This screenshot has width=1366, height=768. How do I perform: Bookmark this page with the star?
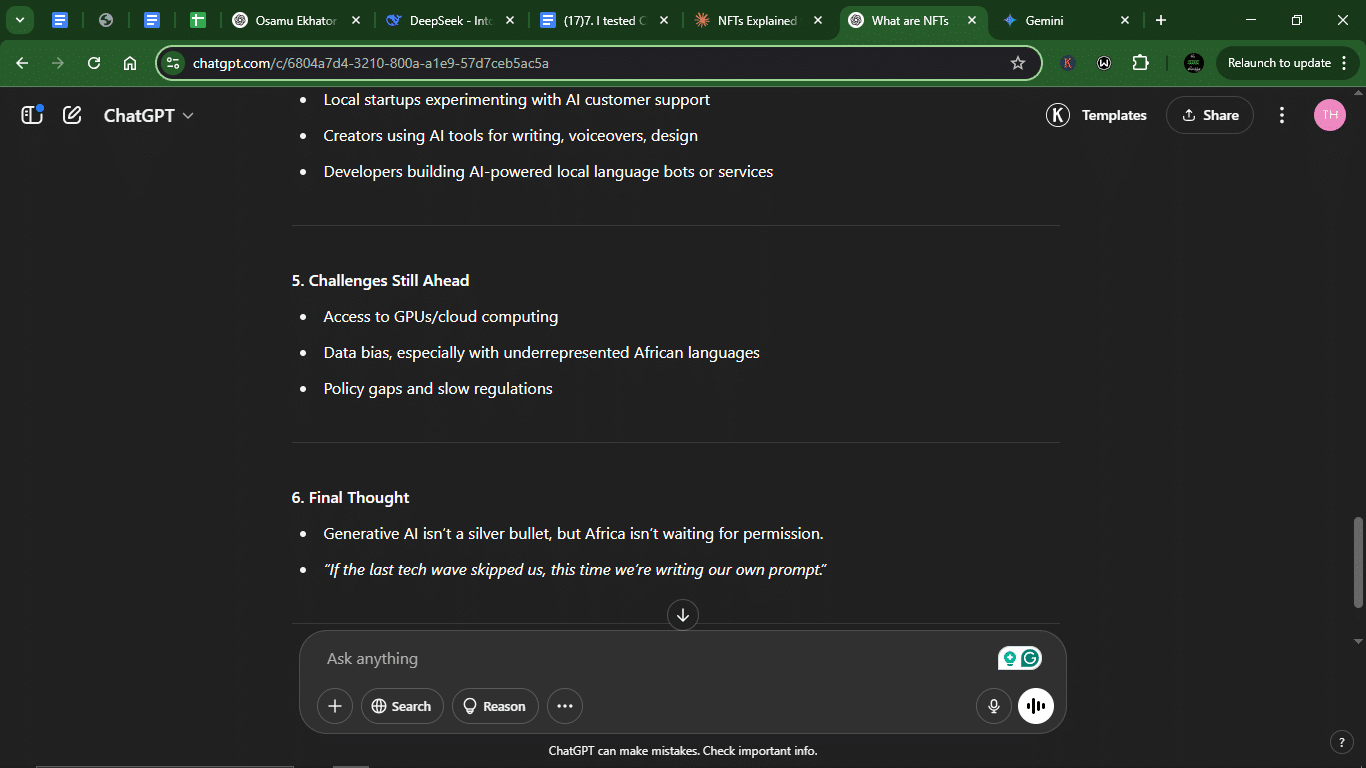(x=1018, y=63)
